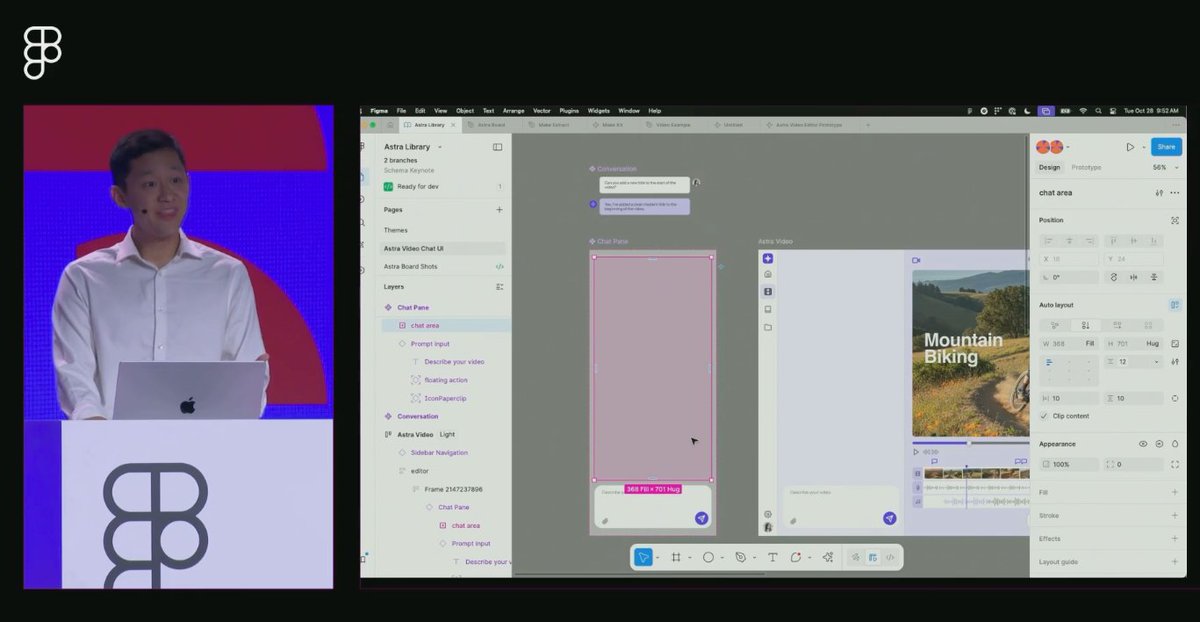Open the dropdown arrow beside Move tool

click(658, 557)
